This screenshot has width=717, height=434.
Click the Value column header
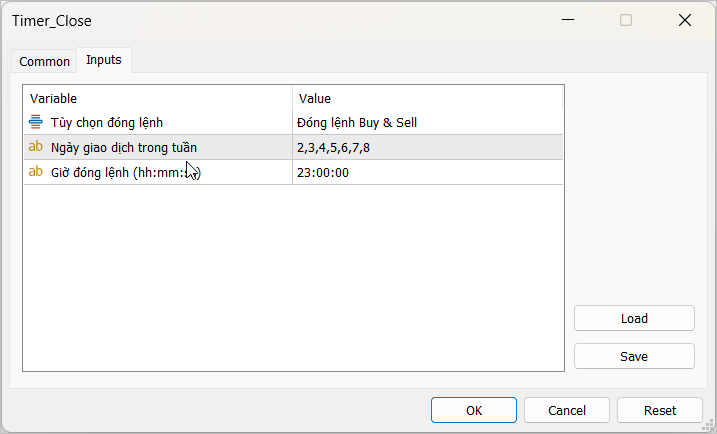pyautogui.click(x=428, y=99)
